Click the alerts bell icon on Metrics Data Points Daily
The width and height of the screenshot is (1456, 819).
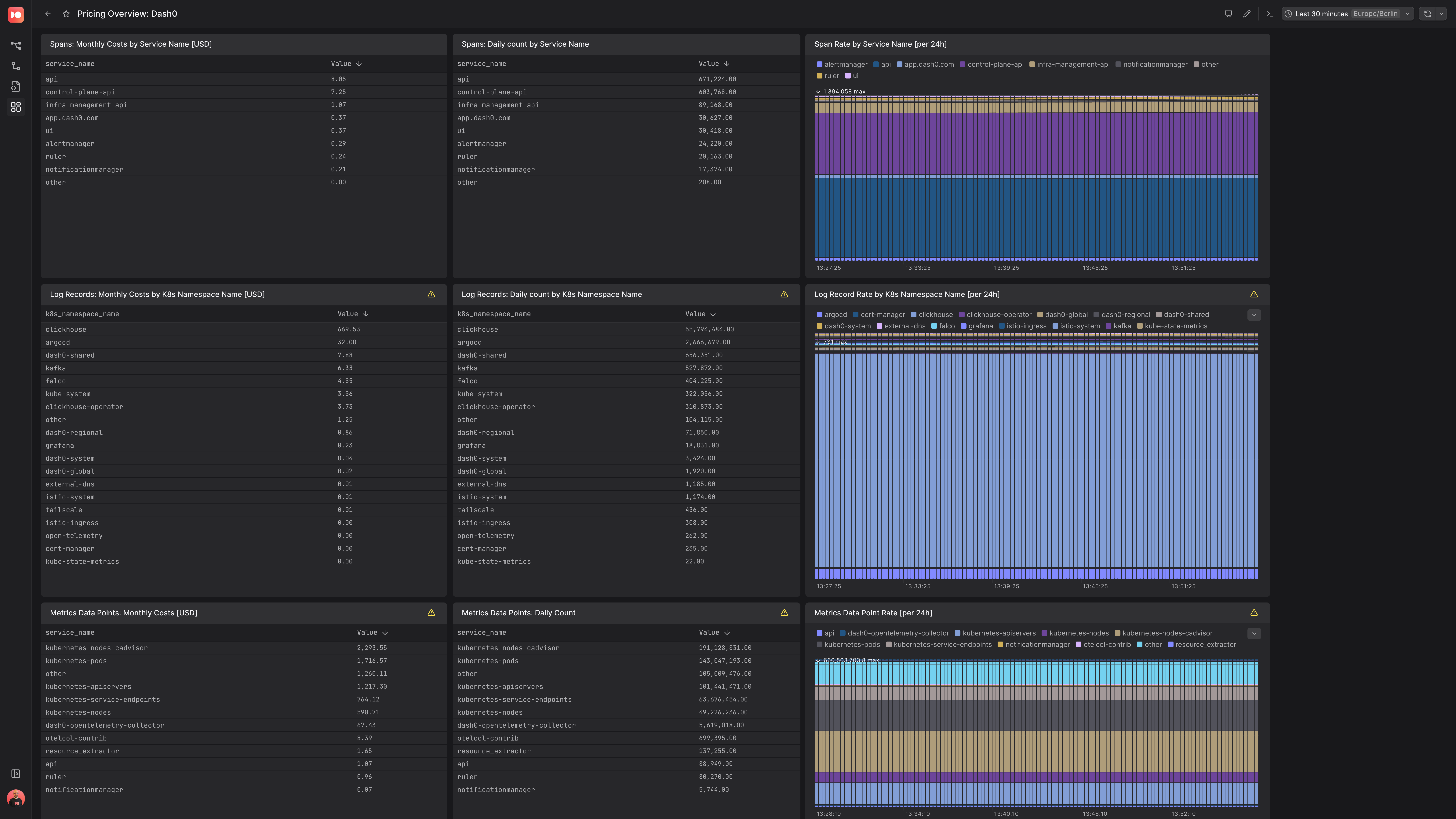tap(784, 612)
